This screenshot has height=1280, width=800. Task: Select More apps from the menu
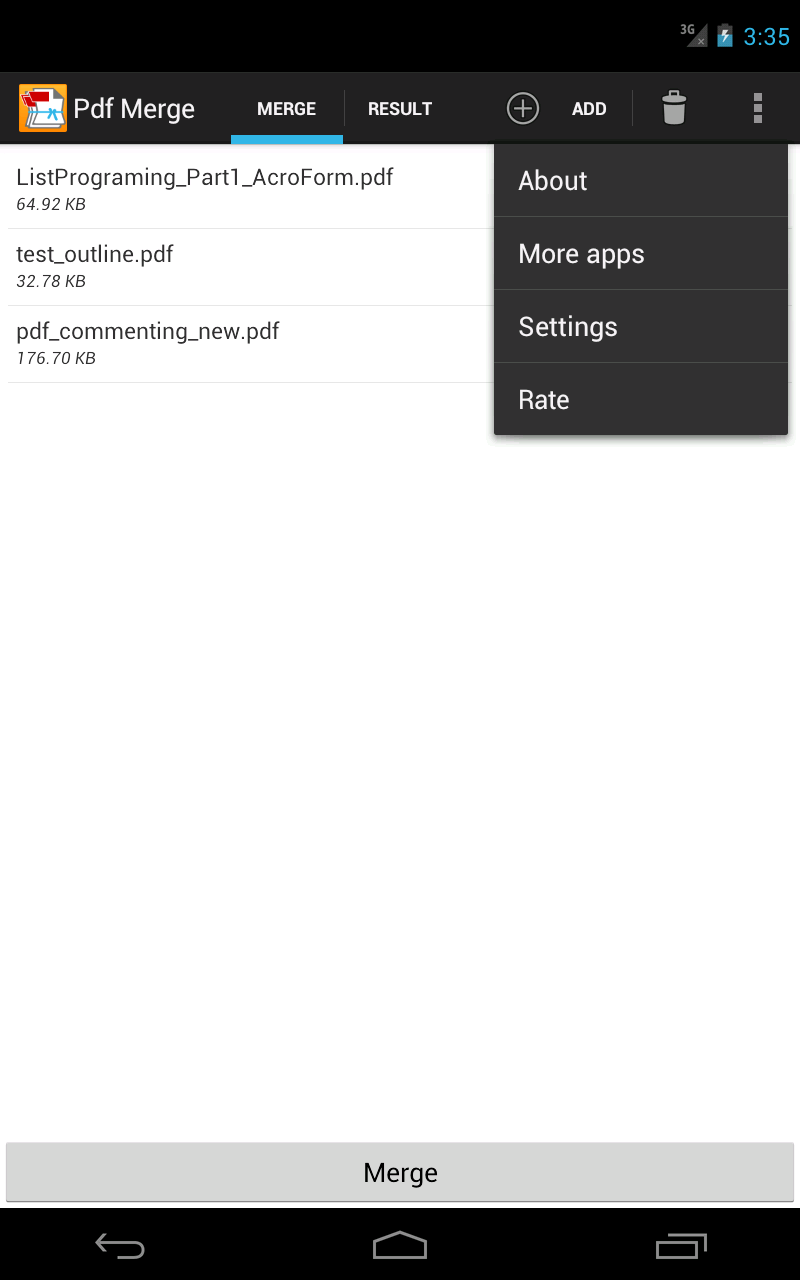coord(581,254)
